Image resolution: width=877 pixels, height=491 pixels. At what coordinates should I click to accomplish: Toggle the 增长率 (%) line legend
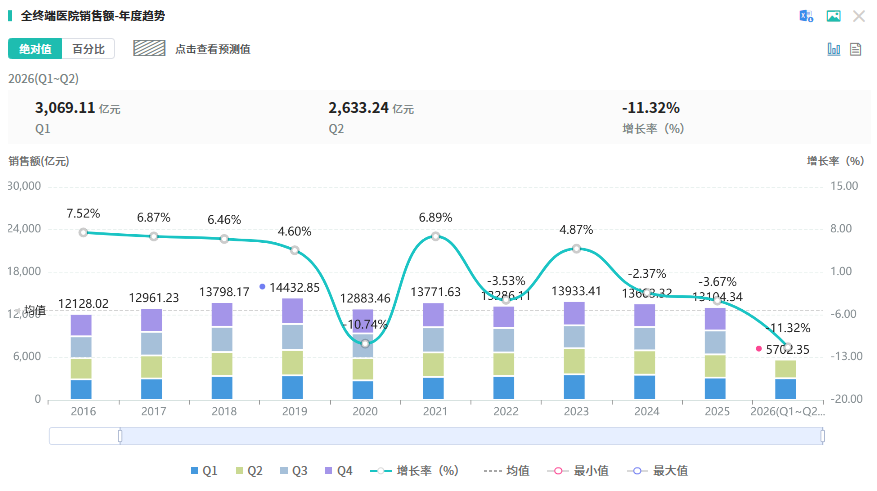click(x=414, y=471)
